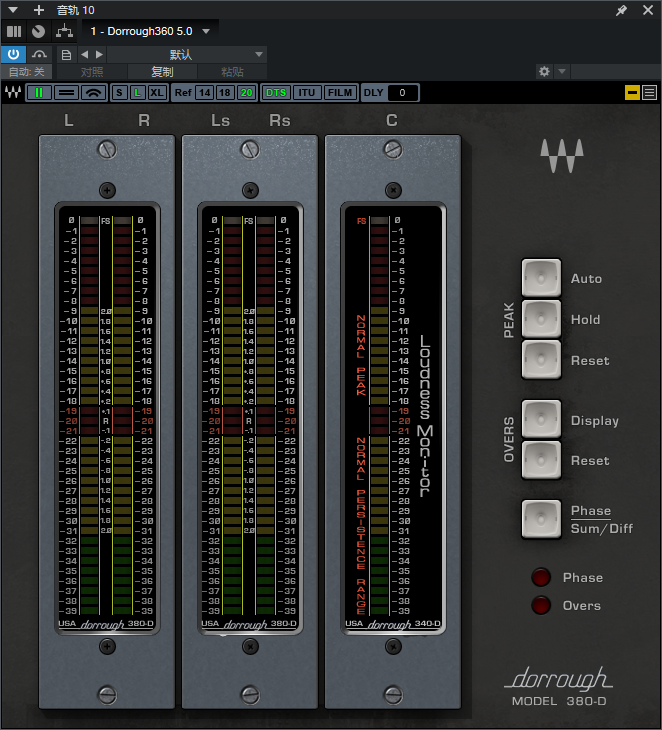Toggle the plugin power bypass button
This screenshot has height=730, width=662.
pos(14,54)
